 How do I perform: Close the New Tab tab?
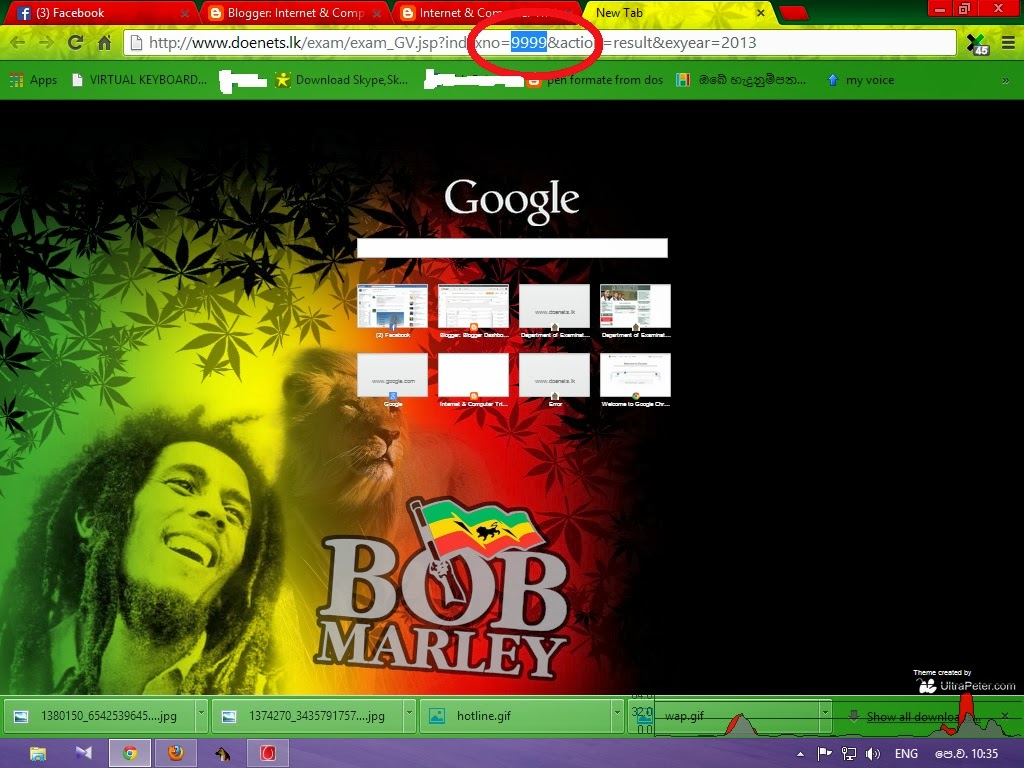coord(761,13)
